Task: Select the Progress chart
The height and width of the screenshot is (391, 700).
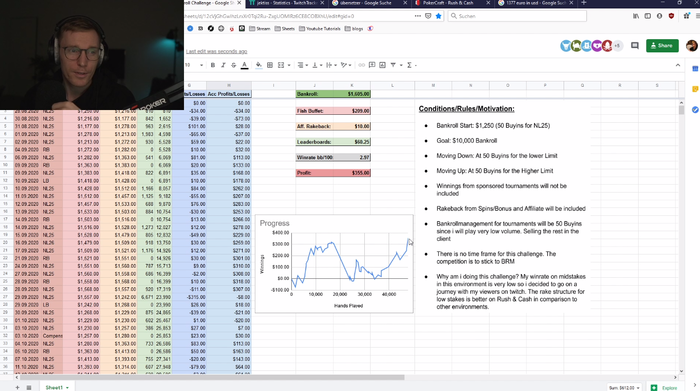Action: [x=334, y=264]
